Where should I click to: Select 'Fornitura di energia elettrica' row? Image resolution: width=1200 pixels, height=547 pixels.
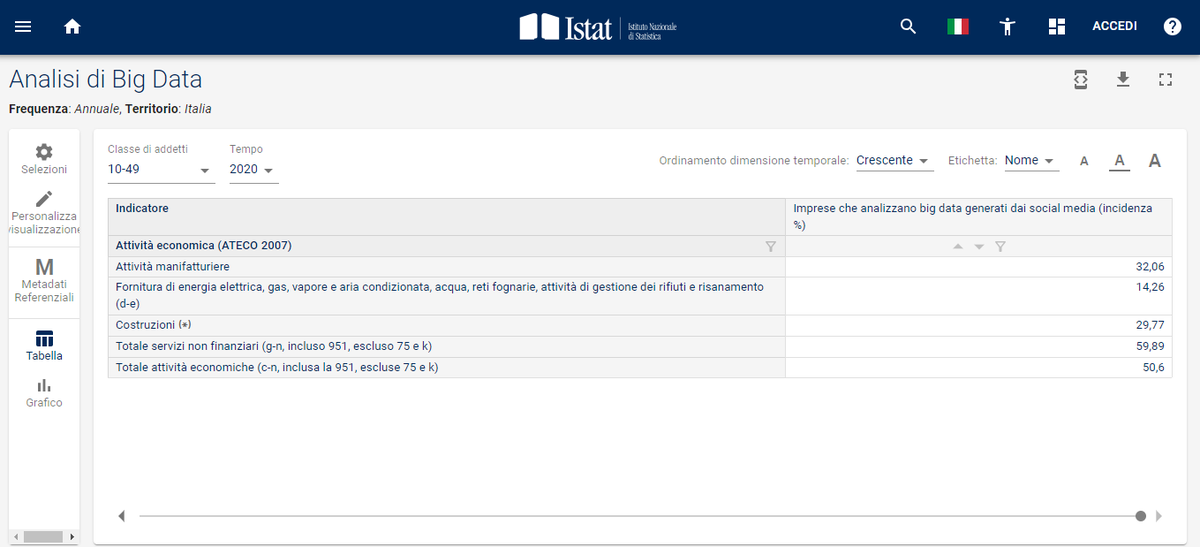tap(446, 296)
